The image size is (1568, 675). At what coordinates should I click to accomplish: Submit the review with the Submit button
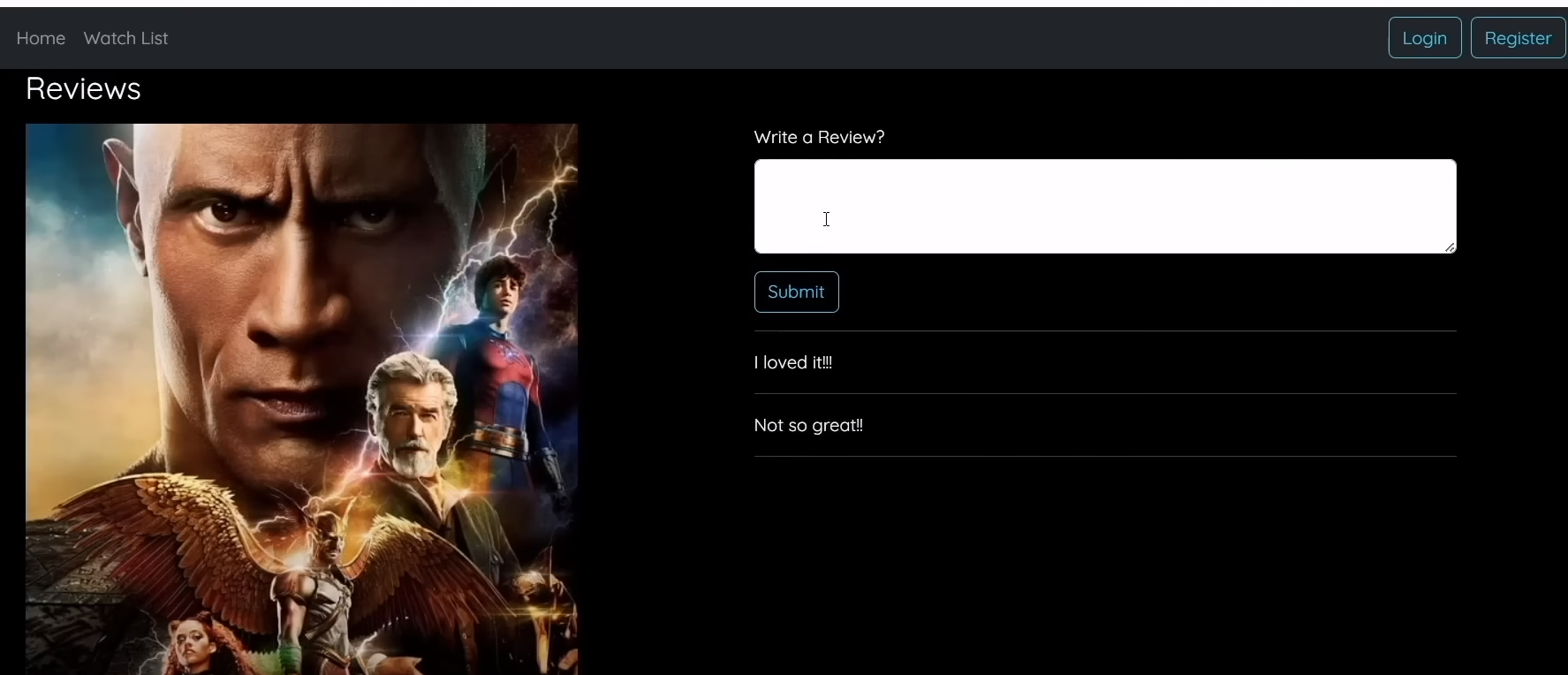pos(796,292)
